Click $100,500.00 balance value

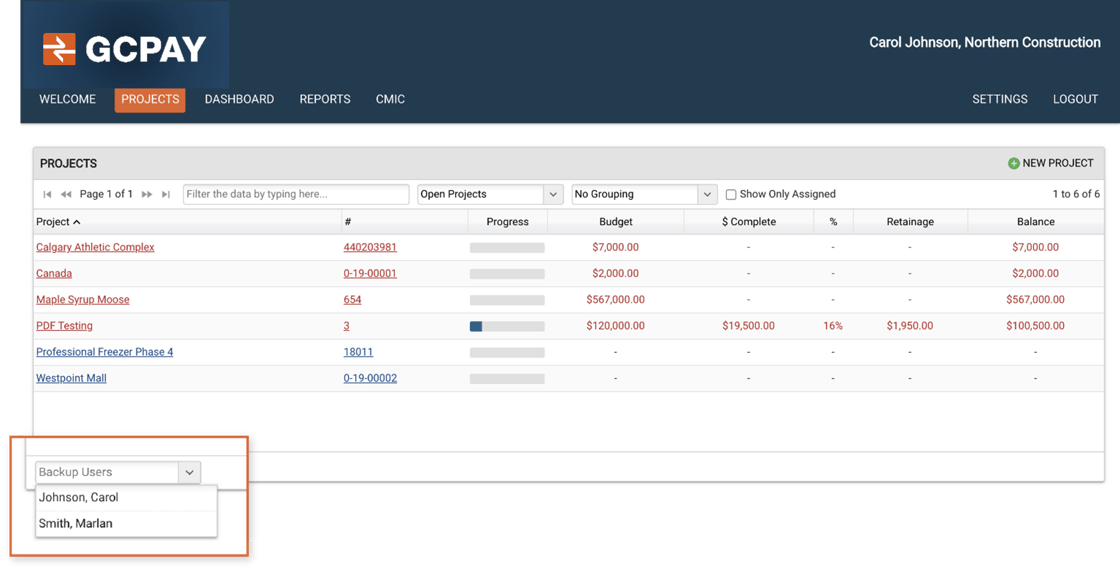click(1036, 326)
